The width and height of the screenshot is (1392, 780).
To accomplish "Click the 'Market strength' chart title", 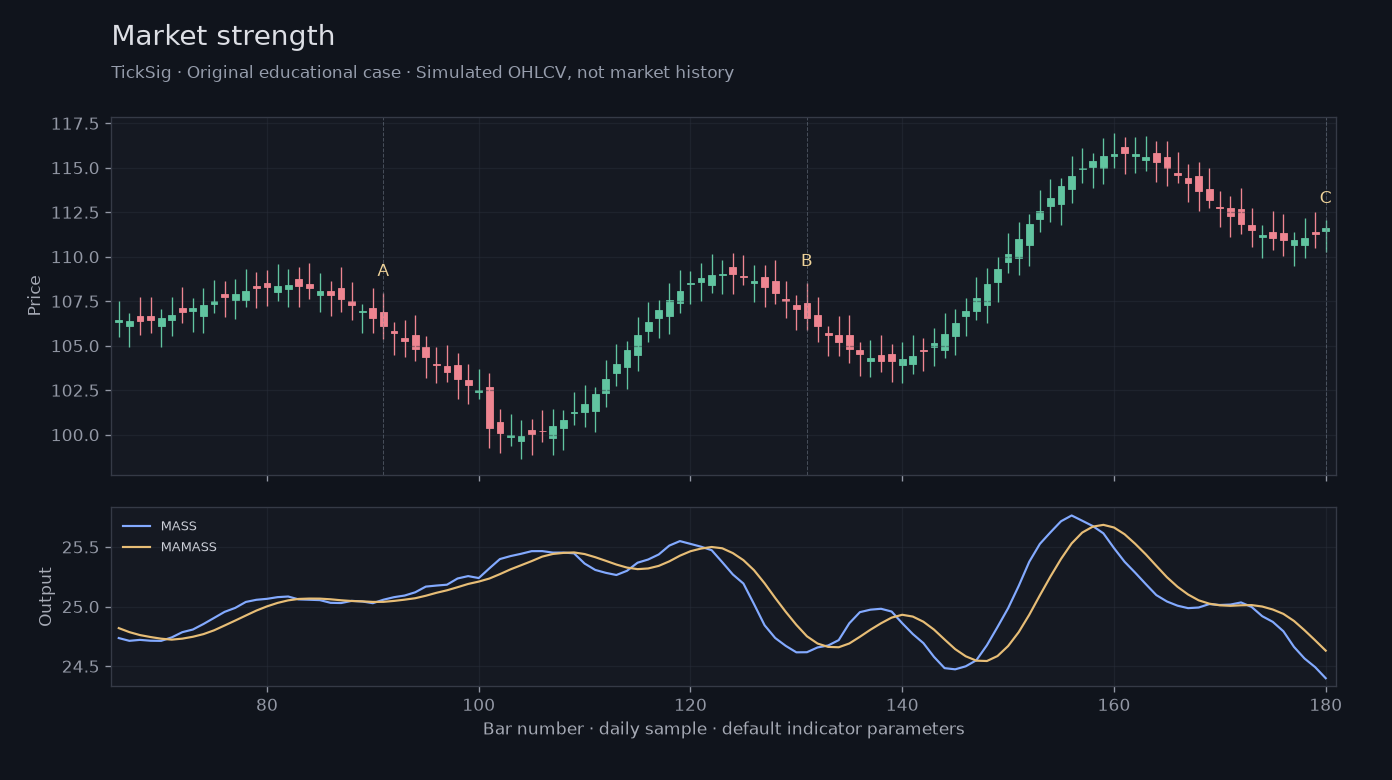I will (223, 36).
